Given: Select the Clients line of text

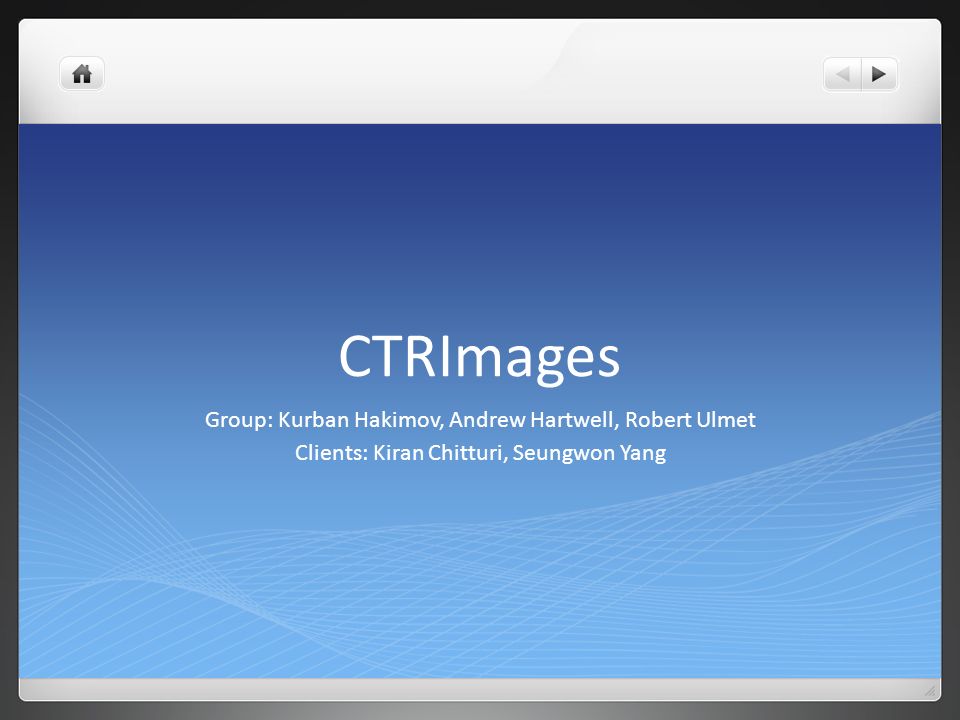Looking at the screenshot, I should click(x=480, y=452).
